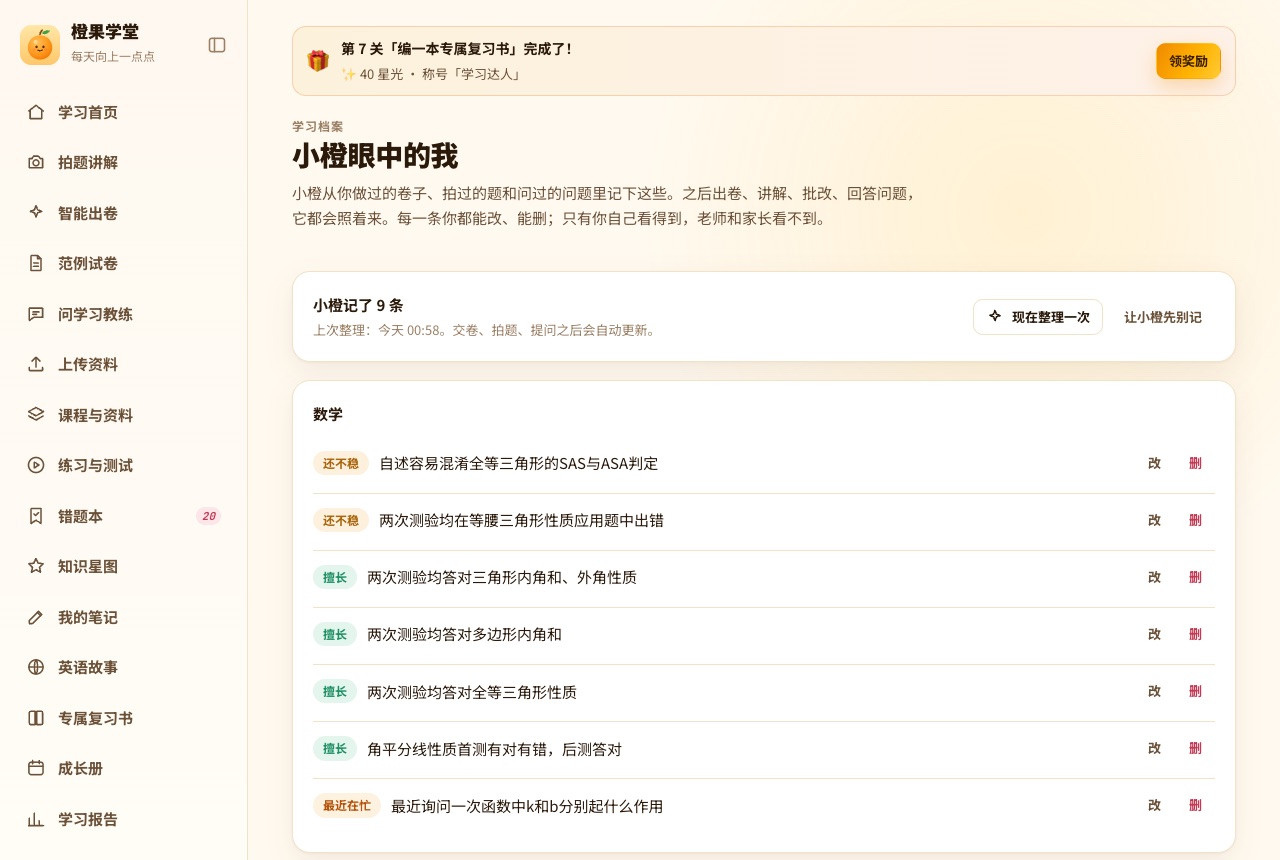Go to 拍题讲解 in the sidebar
The height and width of the screenshot is (860, 1280).
click(124, 162)
